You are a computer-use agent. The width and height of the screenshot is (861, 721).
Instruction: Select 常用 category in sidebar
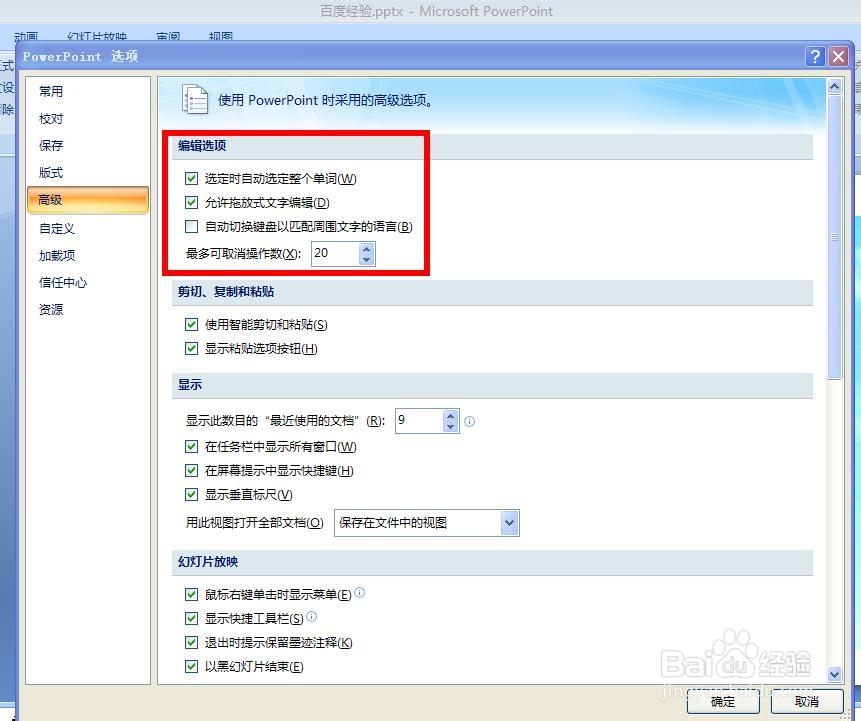(88, 92)
